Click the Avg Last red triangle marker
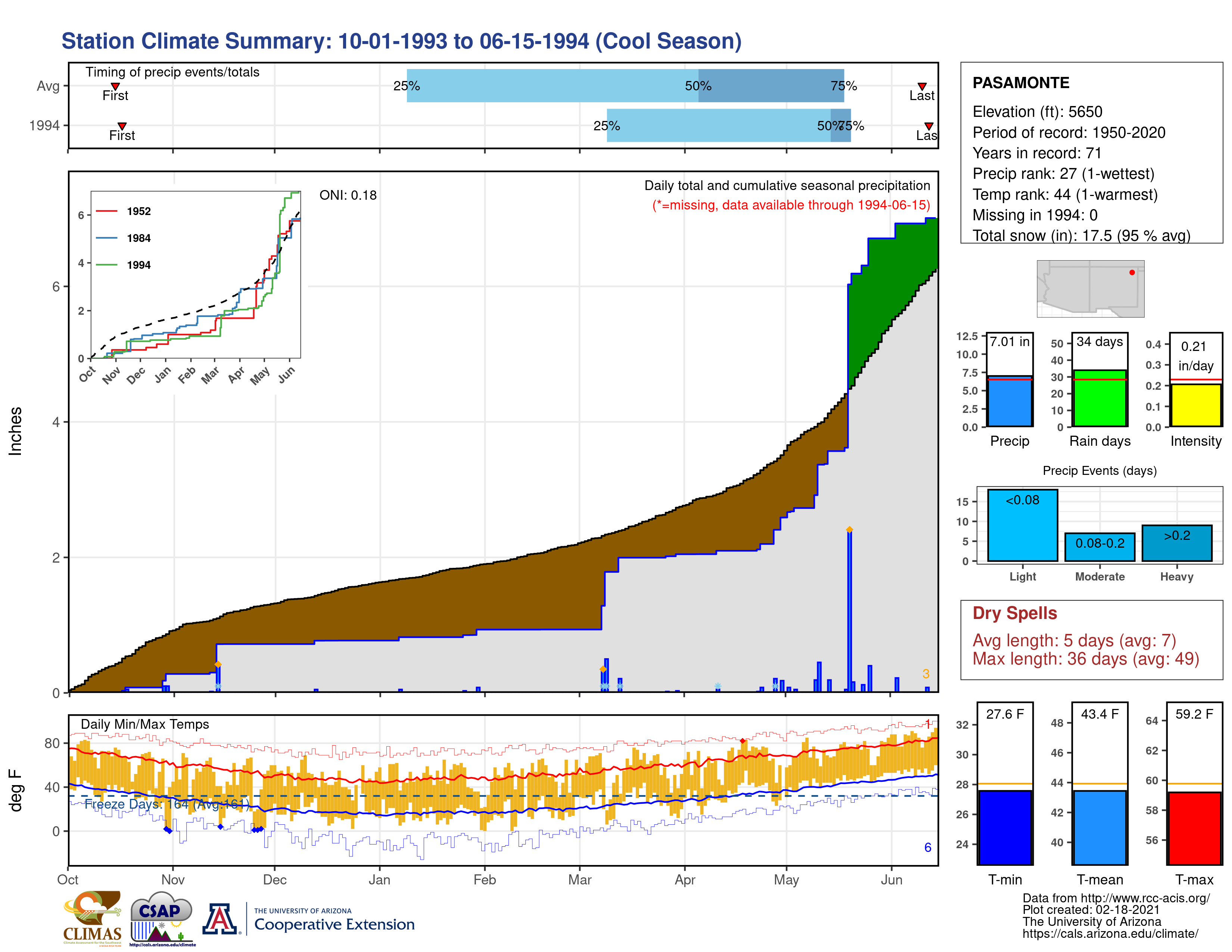Screen dimensions: 1232x952 tap(922, 86)
